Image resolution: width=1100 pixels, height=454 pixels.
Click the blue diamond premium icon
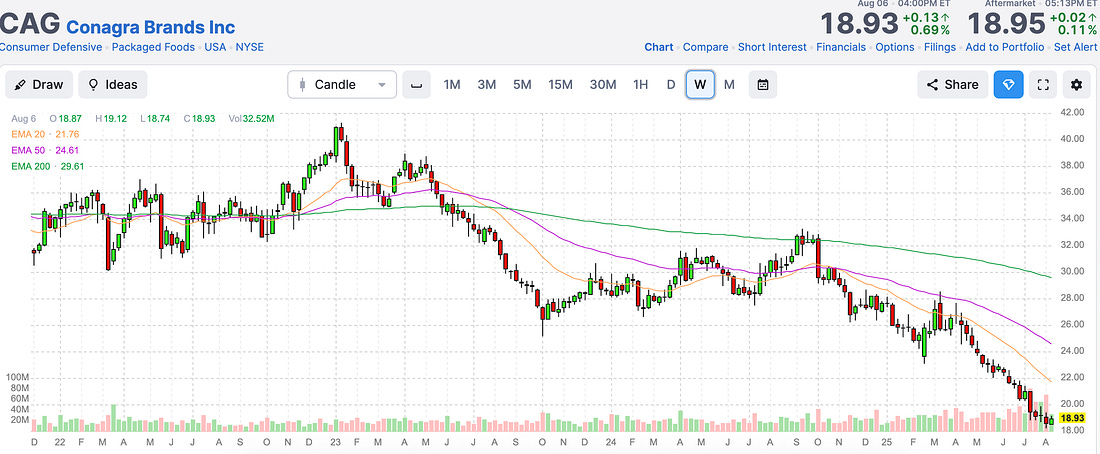pyautogui.click(x=1008, y=85)
